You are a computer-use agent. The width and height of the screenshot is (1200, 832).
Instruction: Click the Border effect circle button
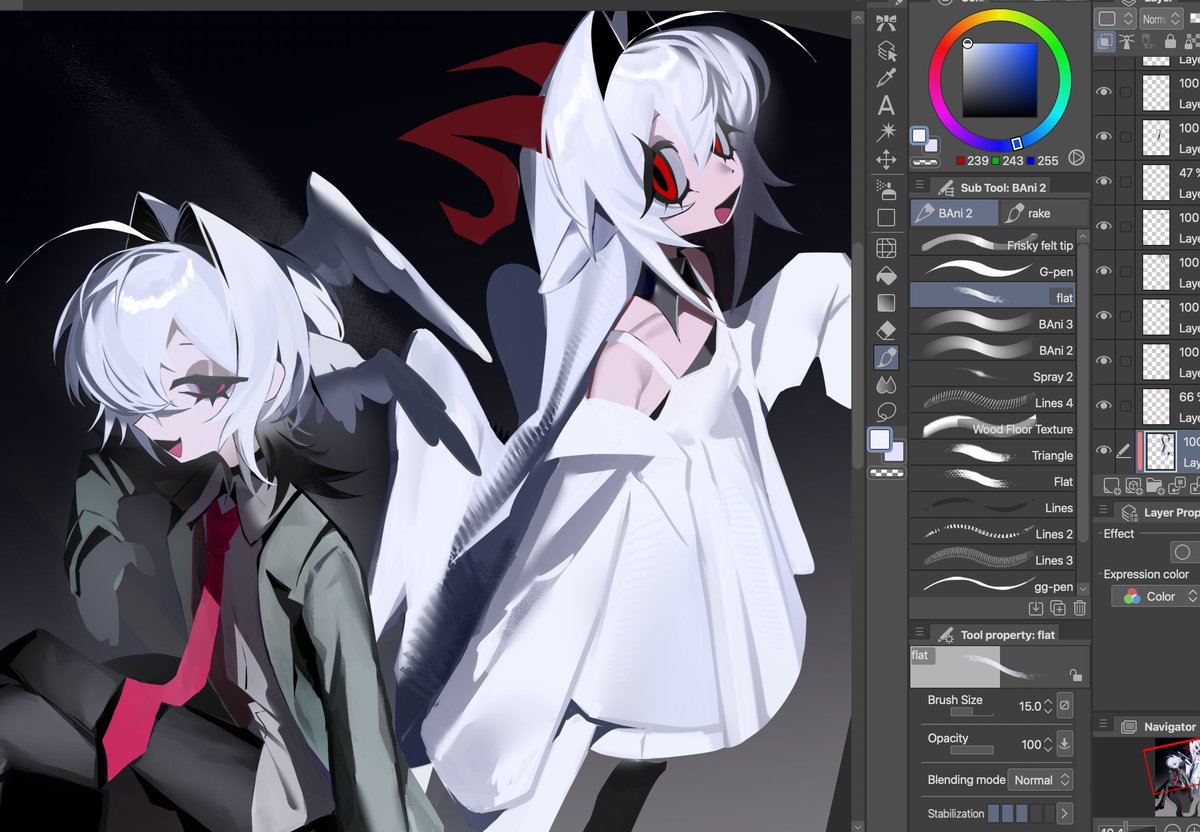(1183, 552)
